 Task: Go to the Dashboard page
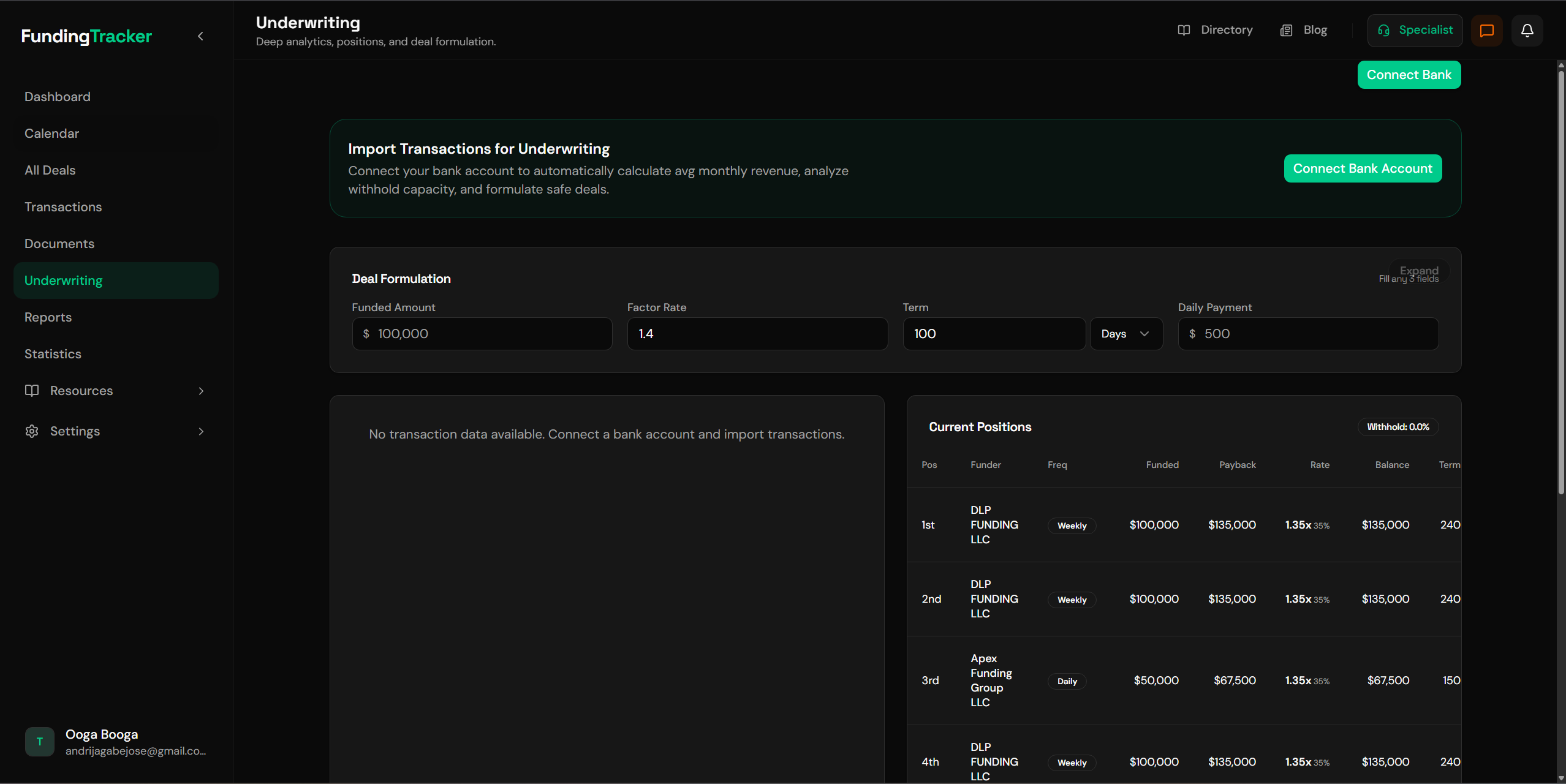click(58, 97)
